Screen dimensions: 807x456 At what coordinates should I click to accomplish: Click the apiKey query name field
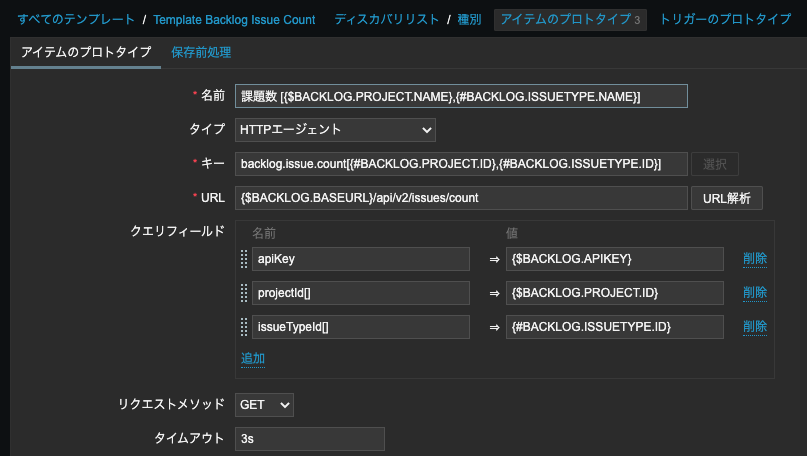coord(361,259)
